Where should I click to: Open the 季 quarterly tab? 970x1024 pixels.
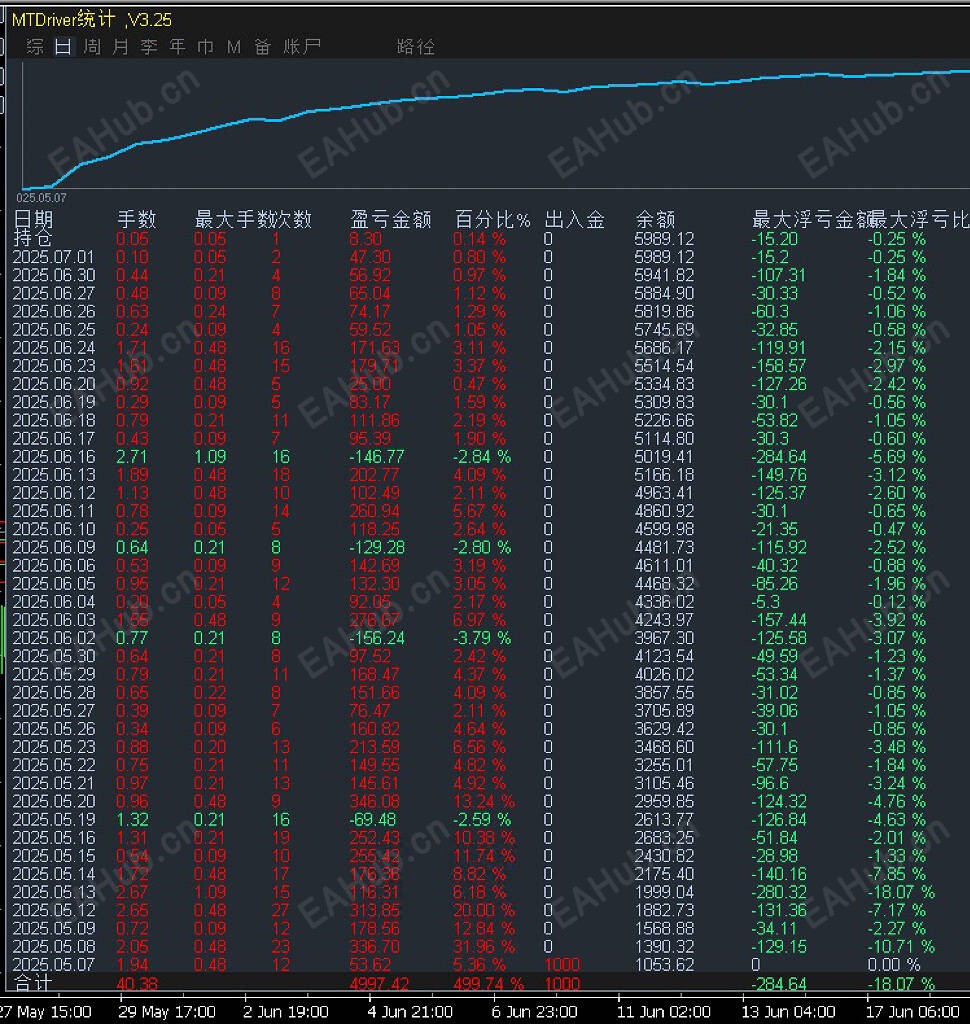pos(149,46)
